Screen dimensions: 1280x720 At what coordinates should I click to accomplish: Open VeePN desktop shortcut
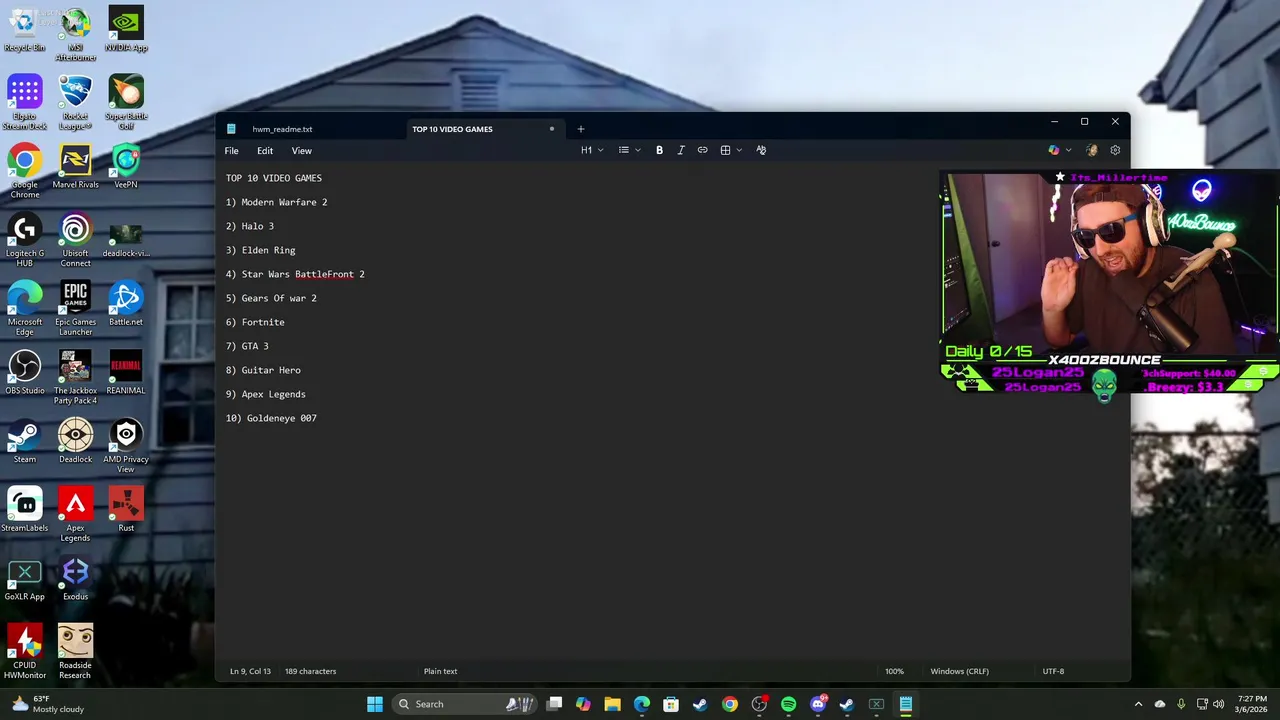click(x=126, y=168)
